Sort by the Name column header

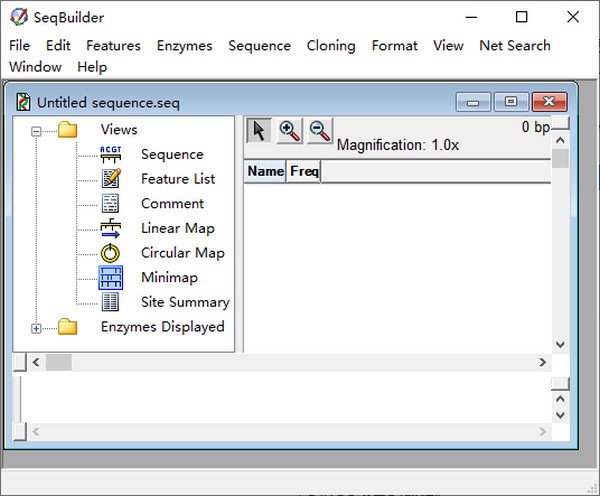click(265, 171)
